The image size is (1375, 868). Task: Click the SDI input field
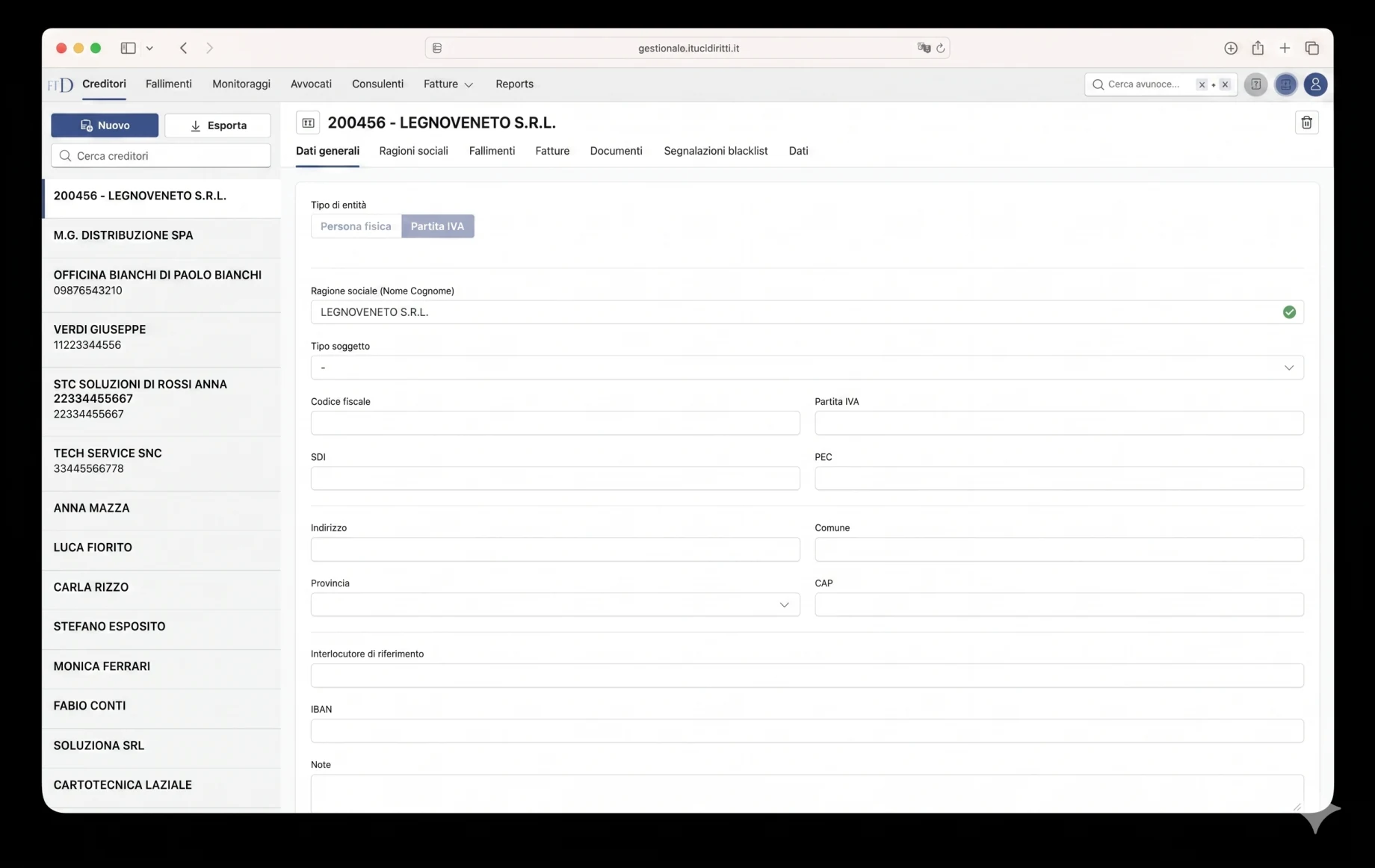pyautogui.click(x=555, y=478)
